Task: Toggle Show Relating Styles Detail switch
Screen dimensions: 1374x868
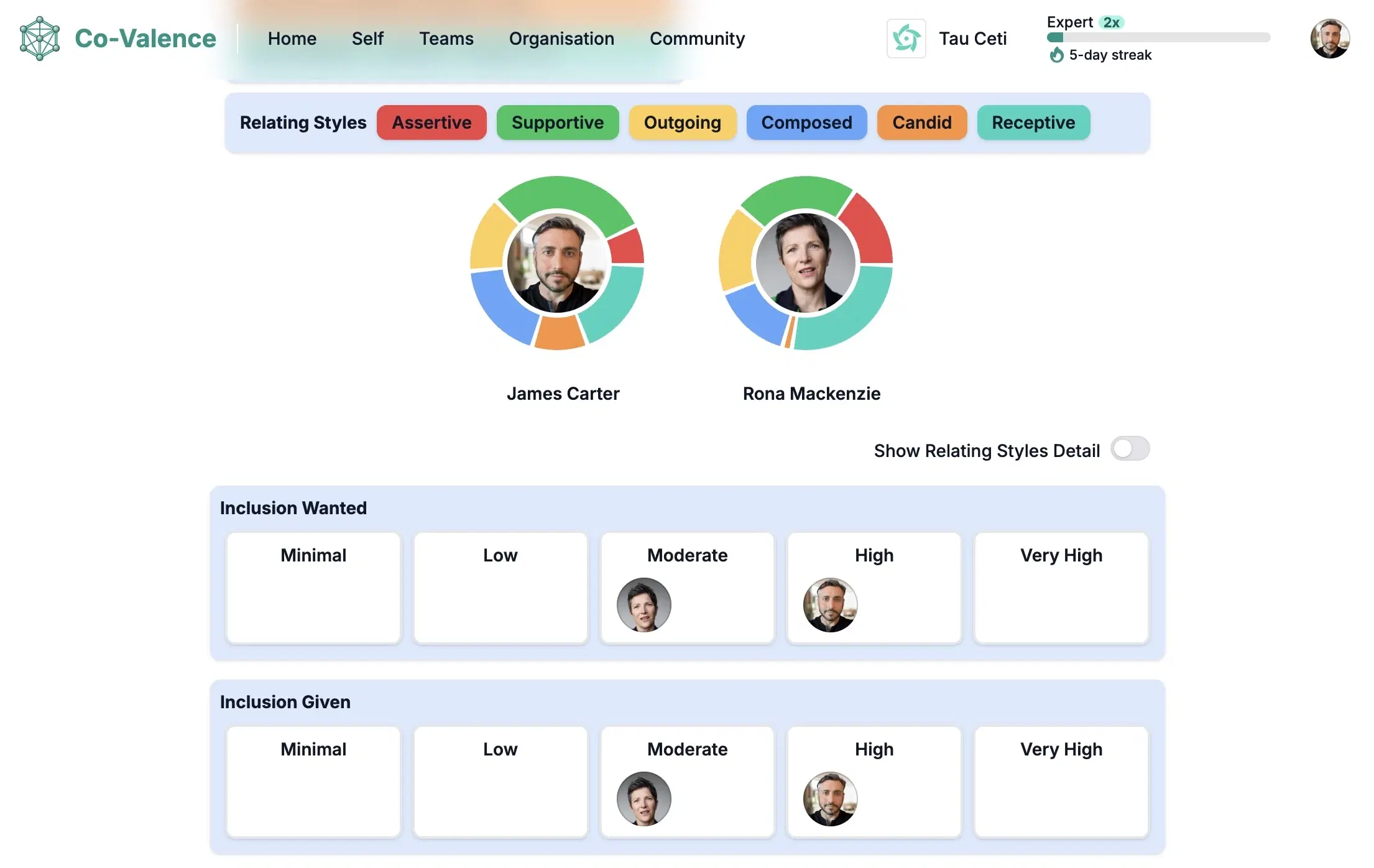Action: [1130, 449]
